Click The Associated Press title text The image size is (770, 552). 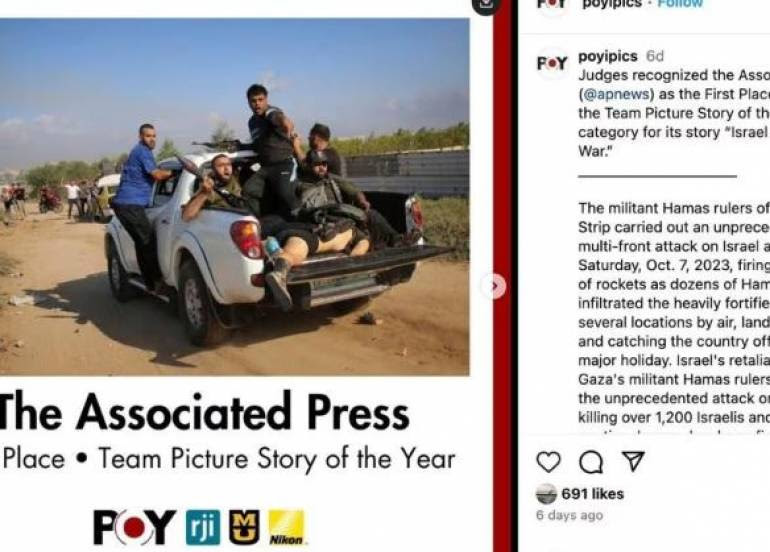click(204, 412)
